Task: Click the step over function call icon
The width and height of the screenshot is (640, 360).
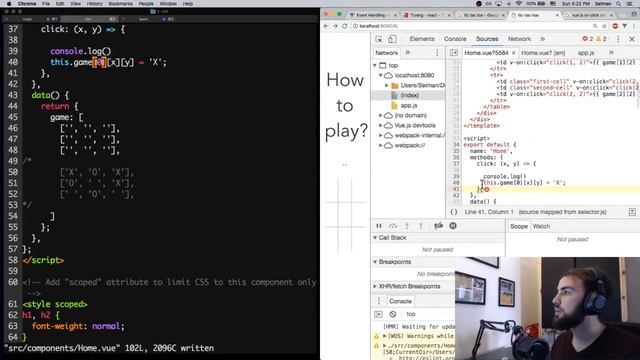Action: pos(393,226)
